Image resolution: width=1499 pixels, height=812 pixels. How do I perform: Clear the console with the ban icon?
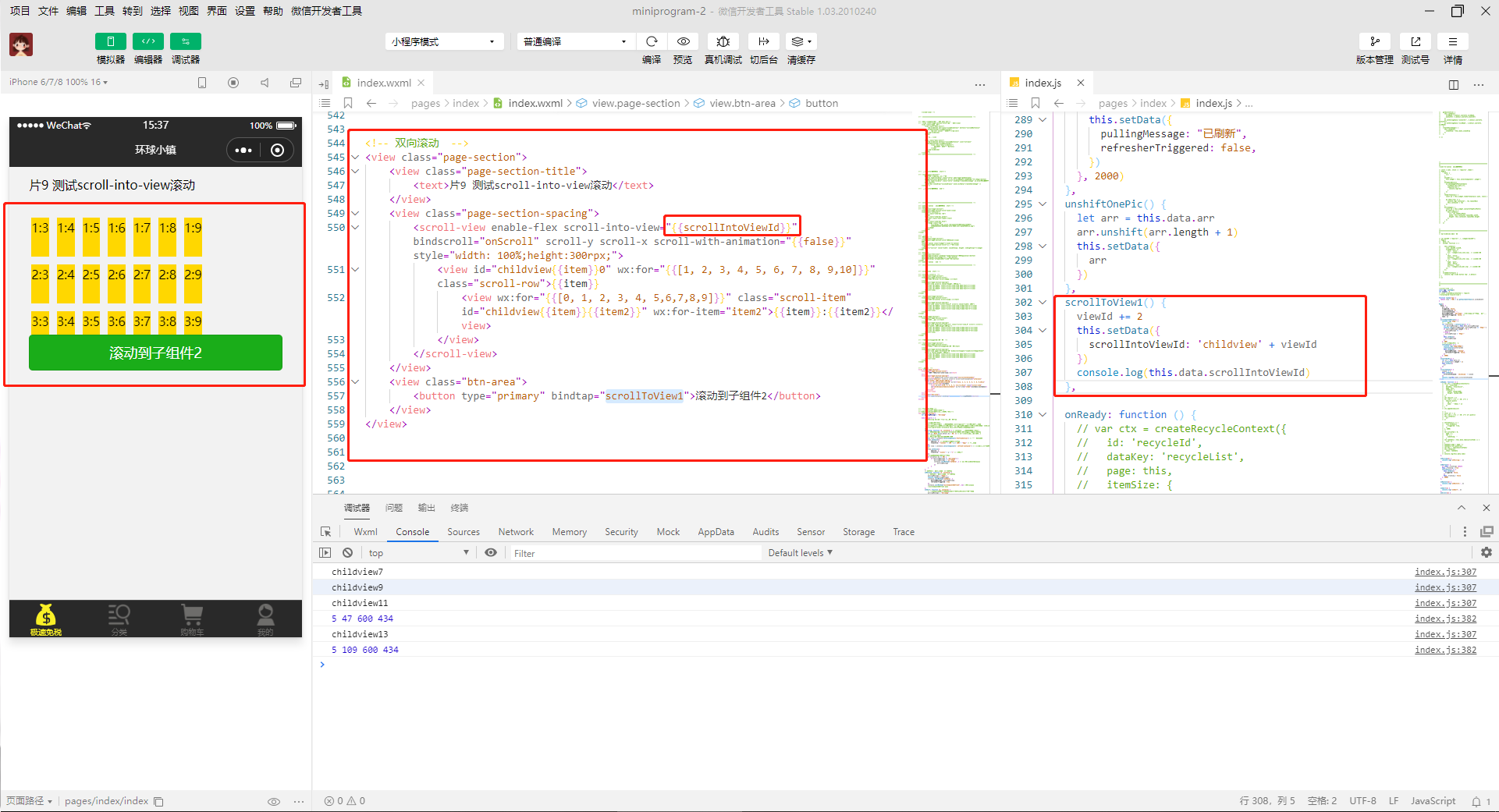click(x=347, y=552)
